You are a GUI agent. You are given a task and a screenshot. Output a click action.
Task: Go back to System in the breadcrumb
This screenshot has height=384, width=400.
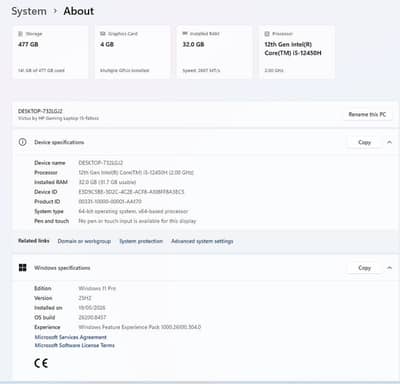click(x=29, y=11)
